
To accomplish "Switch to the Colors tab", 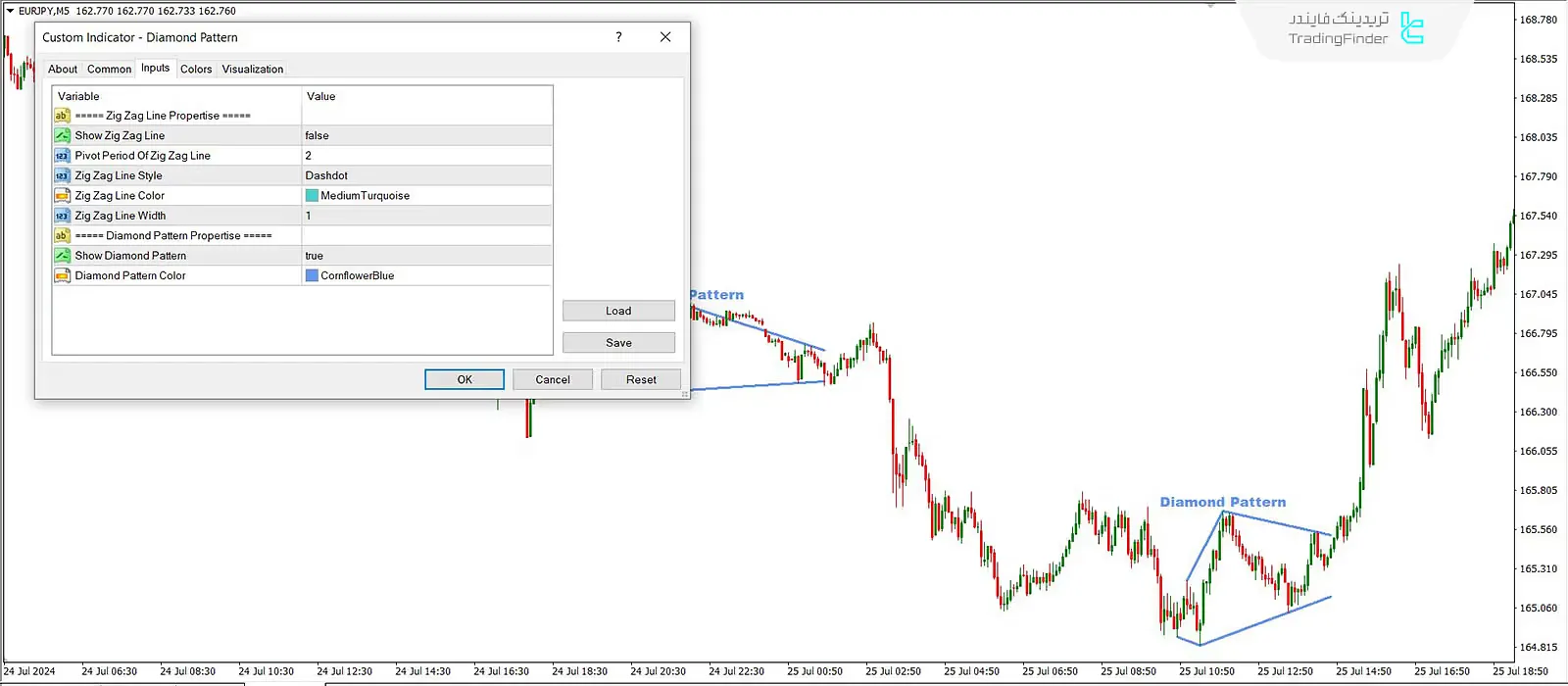I will click(196, 69).
